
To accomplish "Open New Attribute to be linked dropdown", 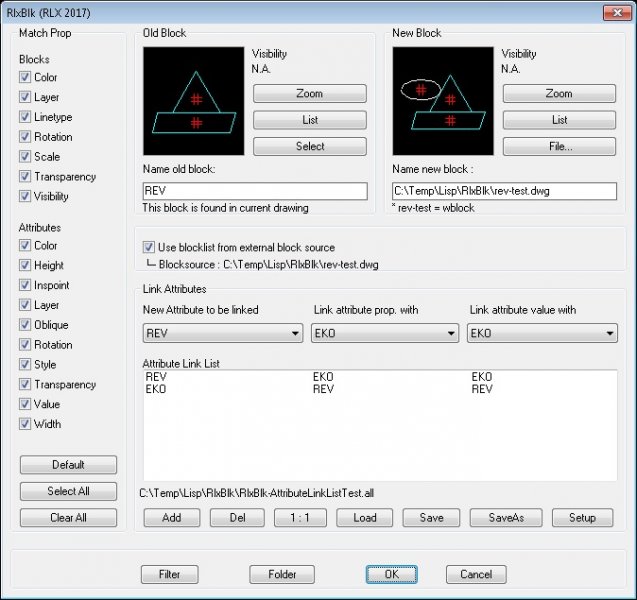I will point(223,333).
